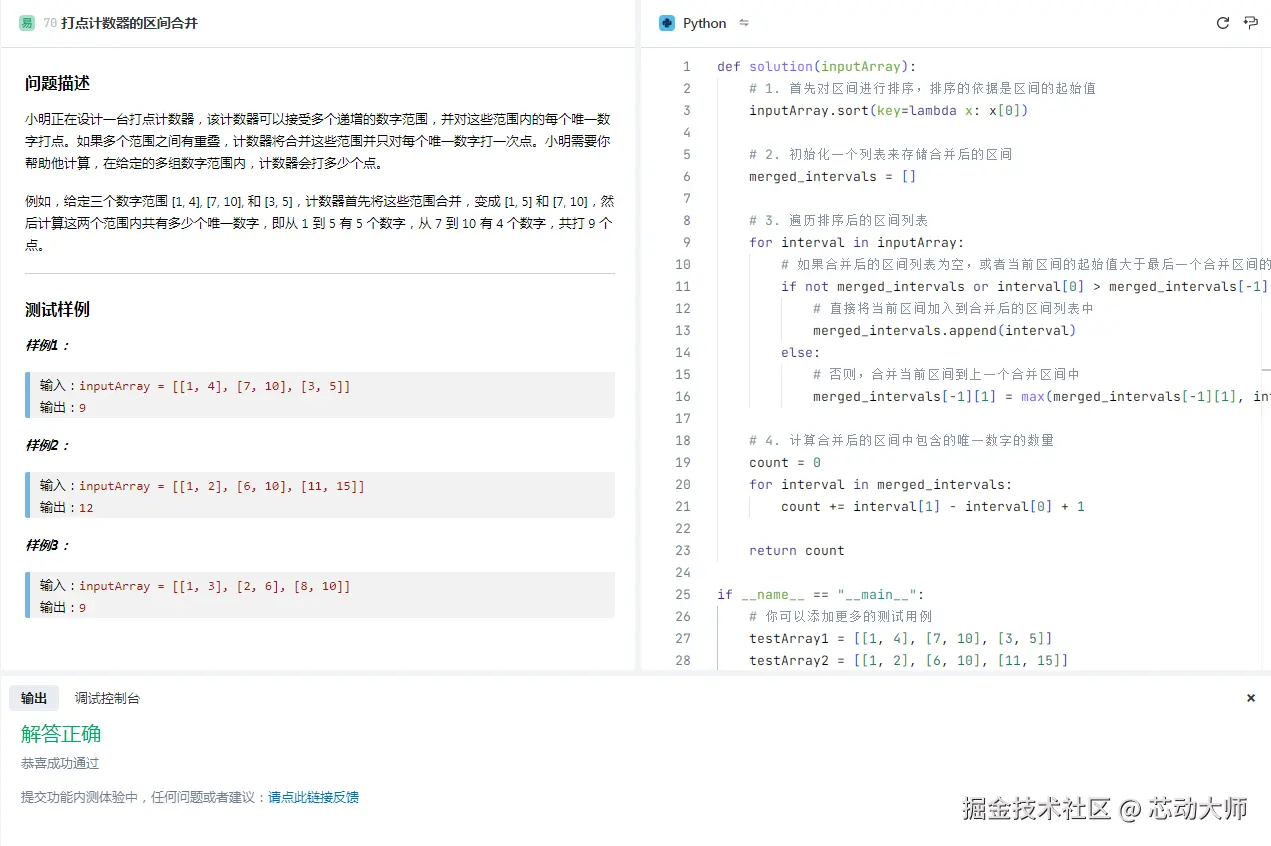Click the code format paint-roller icon

click(1250, 23)
